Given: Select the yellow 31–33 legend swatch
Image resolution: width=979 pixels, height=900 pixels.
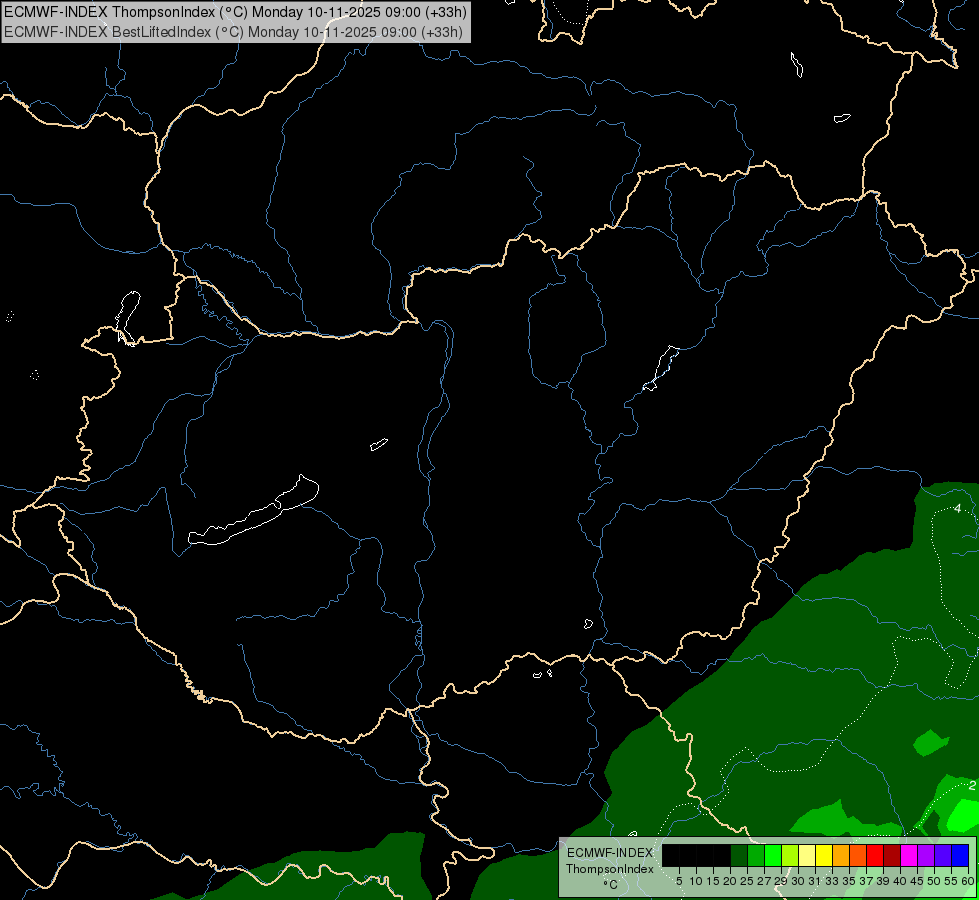Looking at the screenshot, I should 824,855.
